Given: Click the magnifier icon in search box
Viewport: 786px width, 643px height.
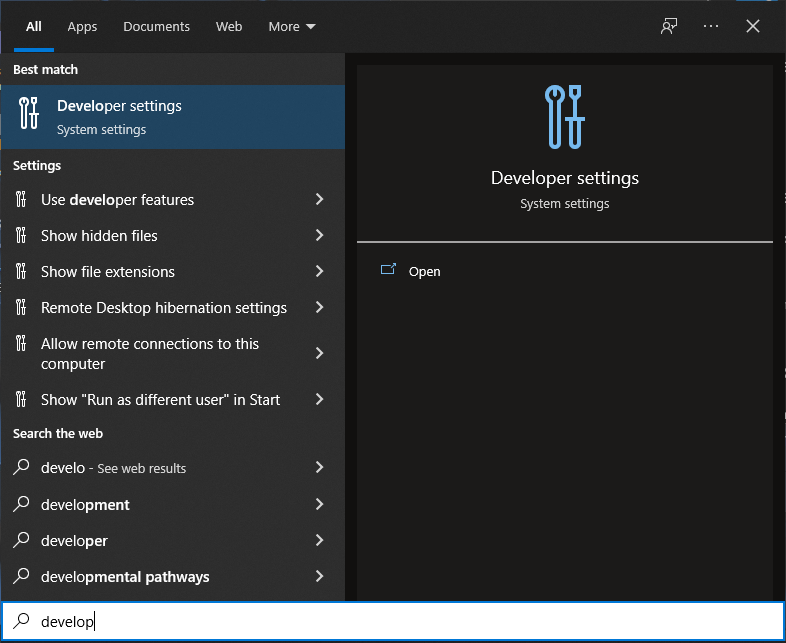Looking at the screenshot, I should pyautogui.click(x=21, y=621).
